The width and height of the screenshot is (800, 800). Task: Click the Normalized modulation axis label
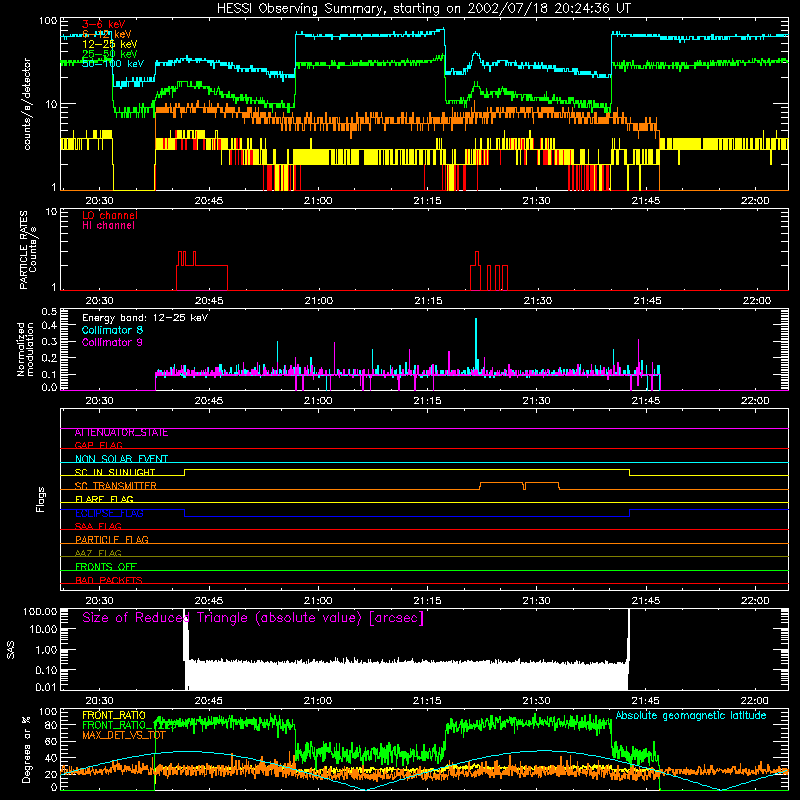click(25, 349)
